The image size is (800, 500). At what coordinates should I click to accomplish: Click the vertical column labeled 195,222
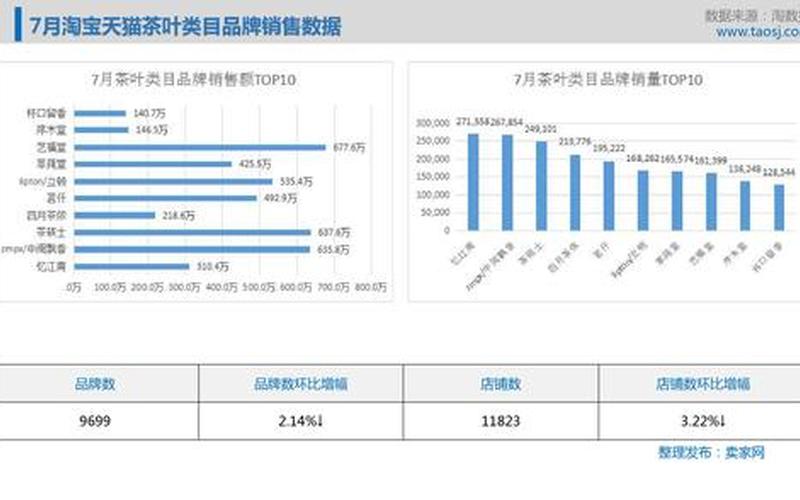tap(609, 196)
